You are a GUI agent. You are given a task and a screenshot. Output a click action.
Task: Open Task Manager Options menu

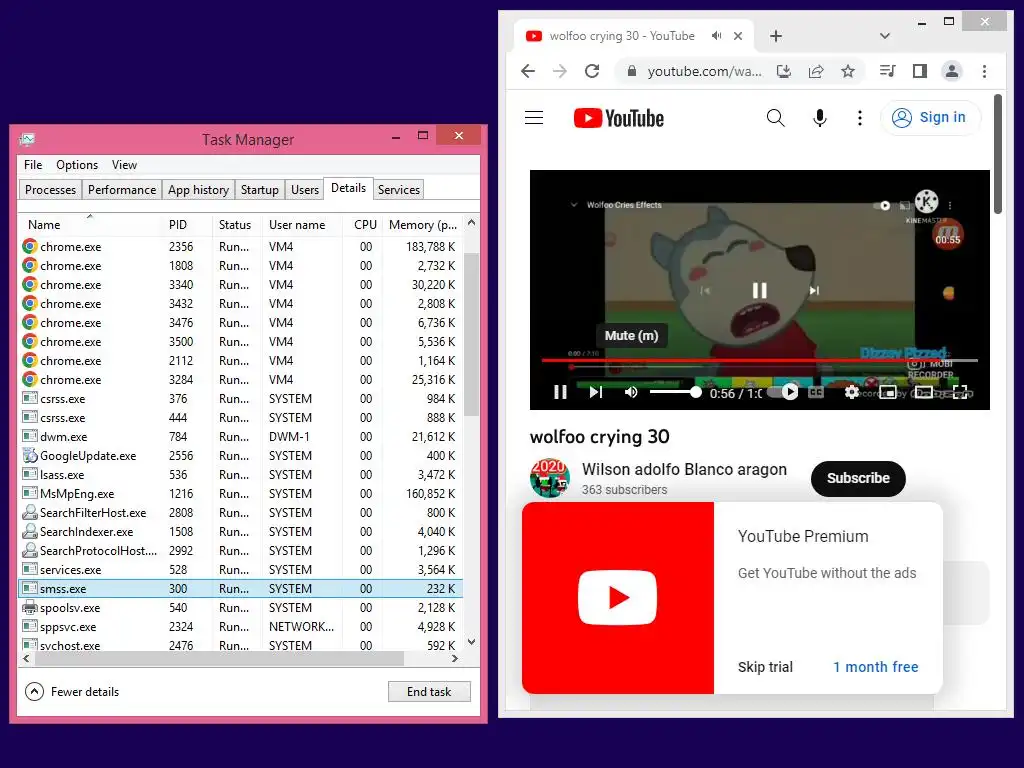pyautogui.click(x=77, y=165)
